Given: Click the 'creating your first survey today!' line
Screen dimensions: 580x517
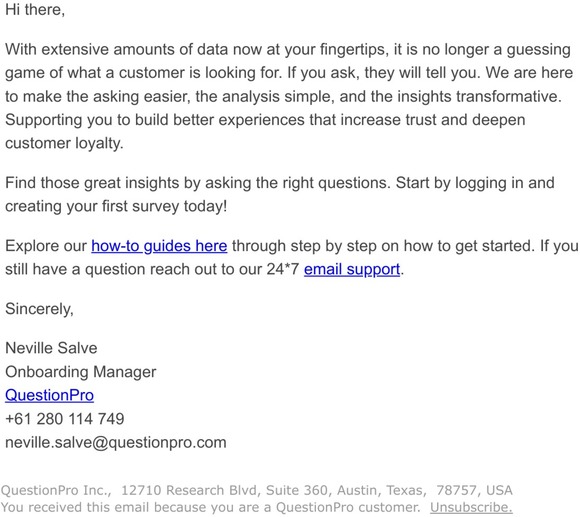Looking at the screenshot, I should tap(116, 206).
